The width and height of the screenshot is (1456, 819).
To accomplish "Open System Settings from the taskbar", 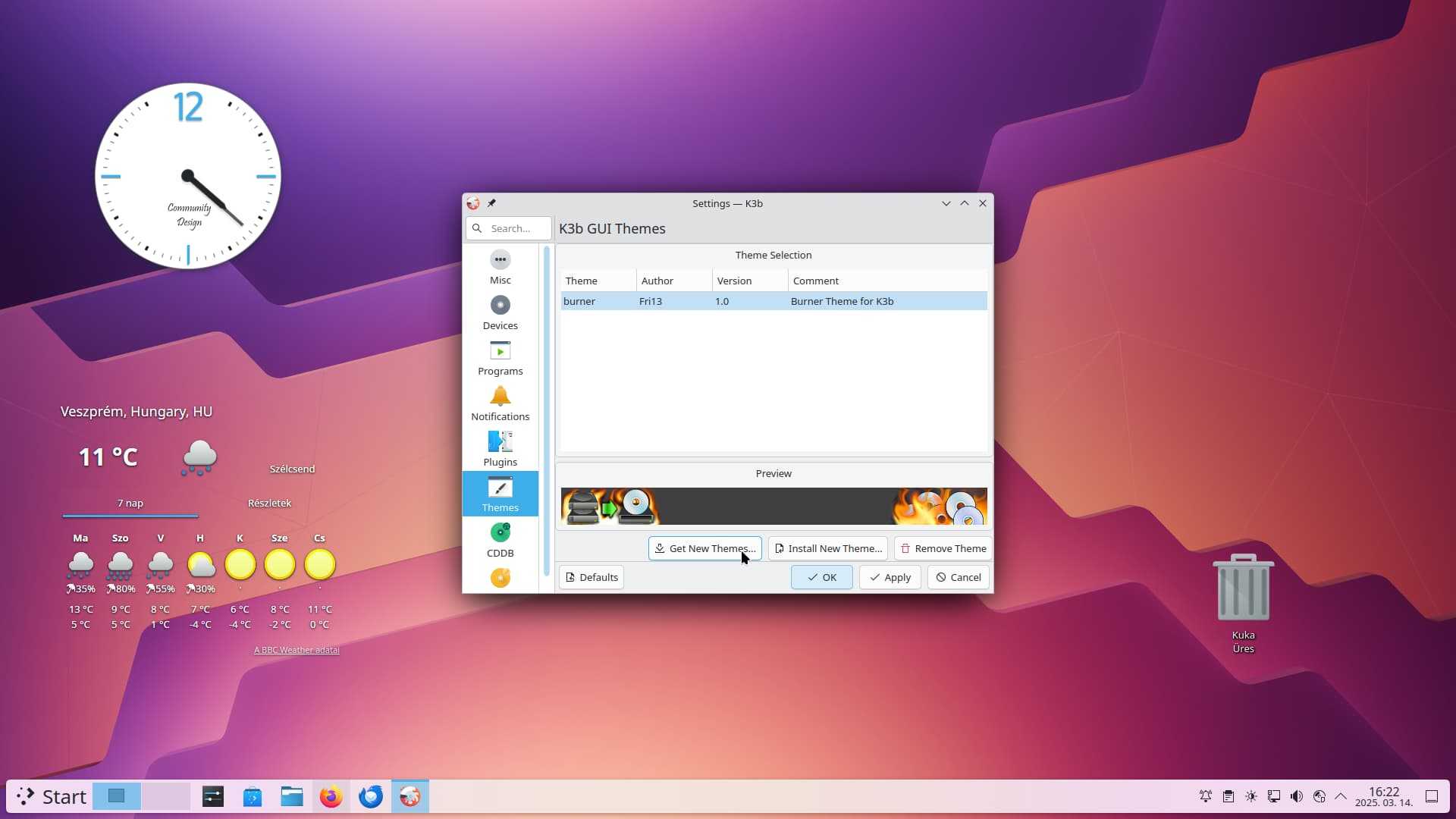I will coord(213,796).
